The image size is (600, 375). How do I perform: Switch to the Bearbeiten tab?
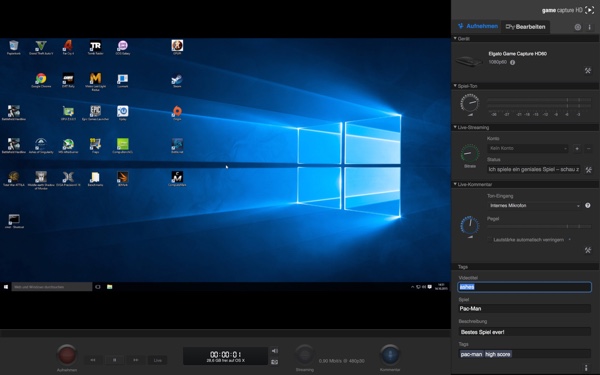[525, 27]
